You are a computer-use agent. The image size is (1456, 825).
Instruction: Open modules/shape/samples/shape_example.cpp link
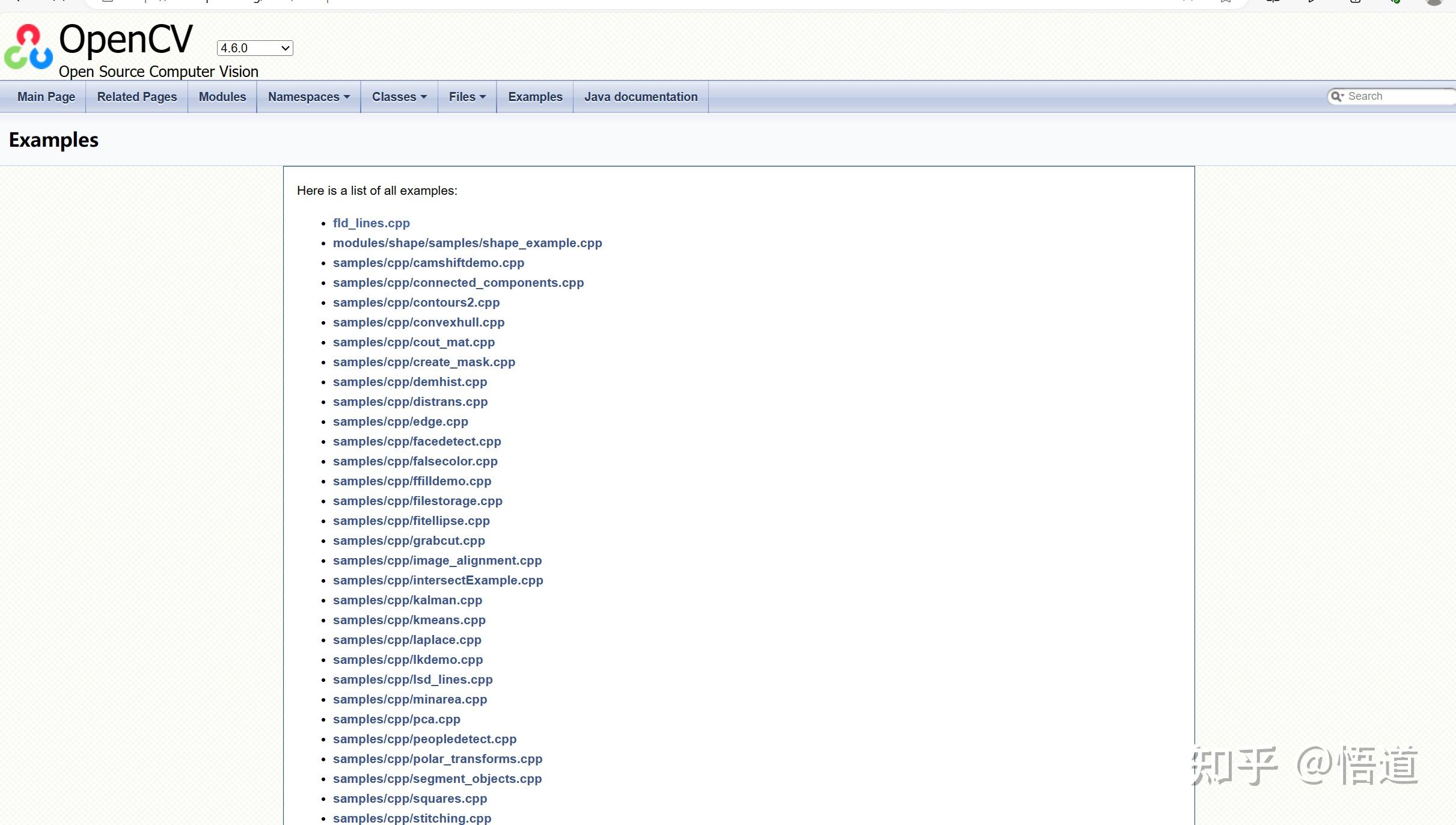tap(467, 243)
